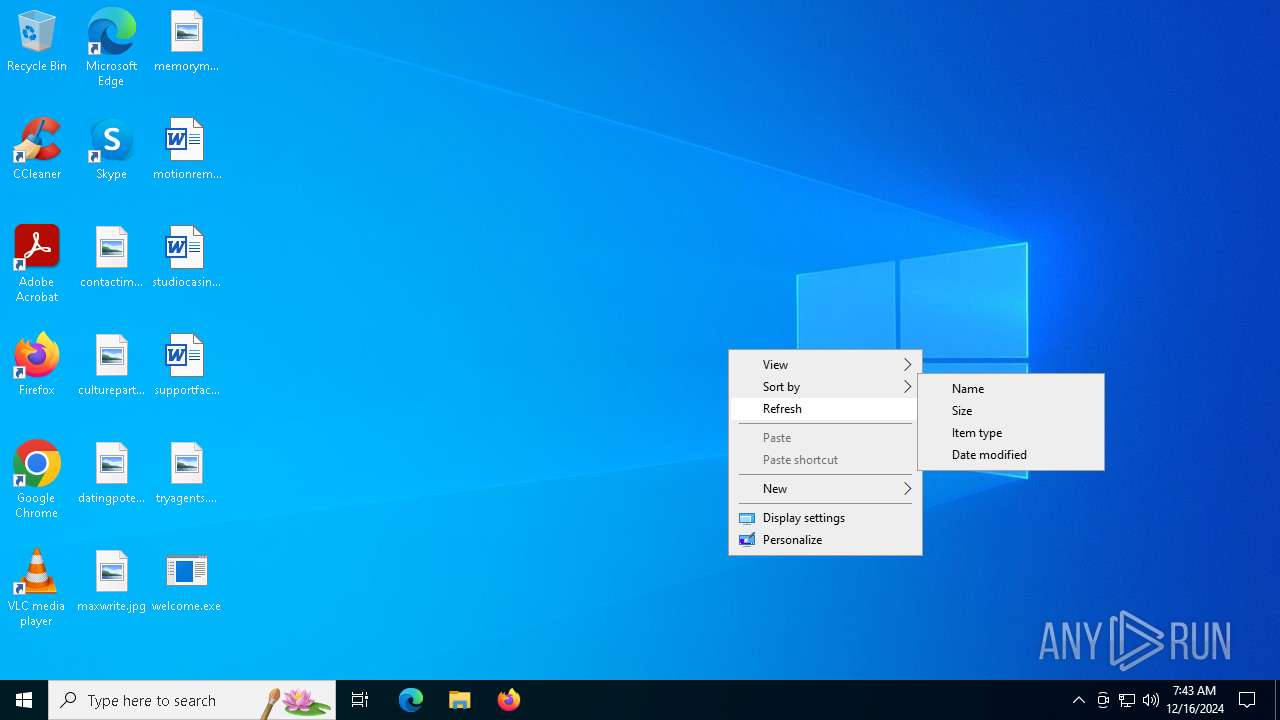The width and height of the screenshot is (1280, 720).
Task: Expand the New submenu in context menu
Action: (x=825, y=489)
